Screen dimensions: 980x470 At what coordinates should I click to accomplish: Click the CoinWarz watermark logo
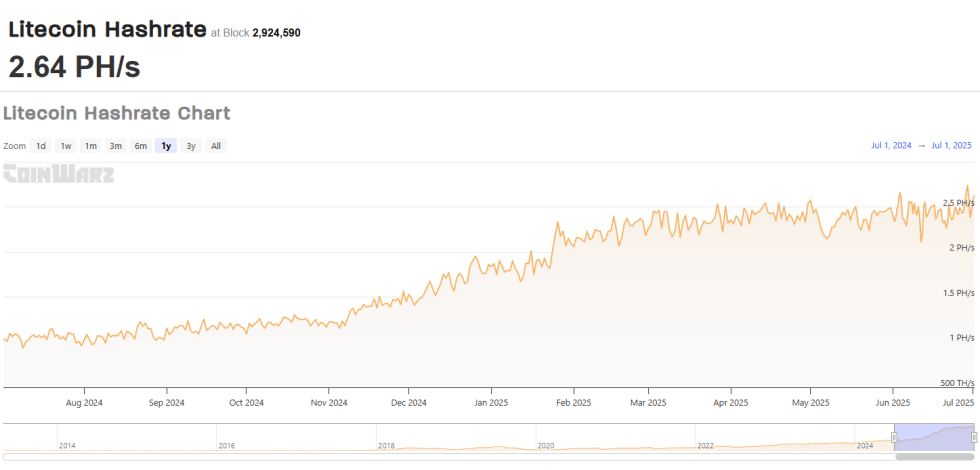point(59,174)
